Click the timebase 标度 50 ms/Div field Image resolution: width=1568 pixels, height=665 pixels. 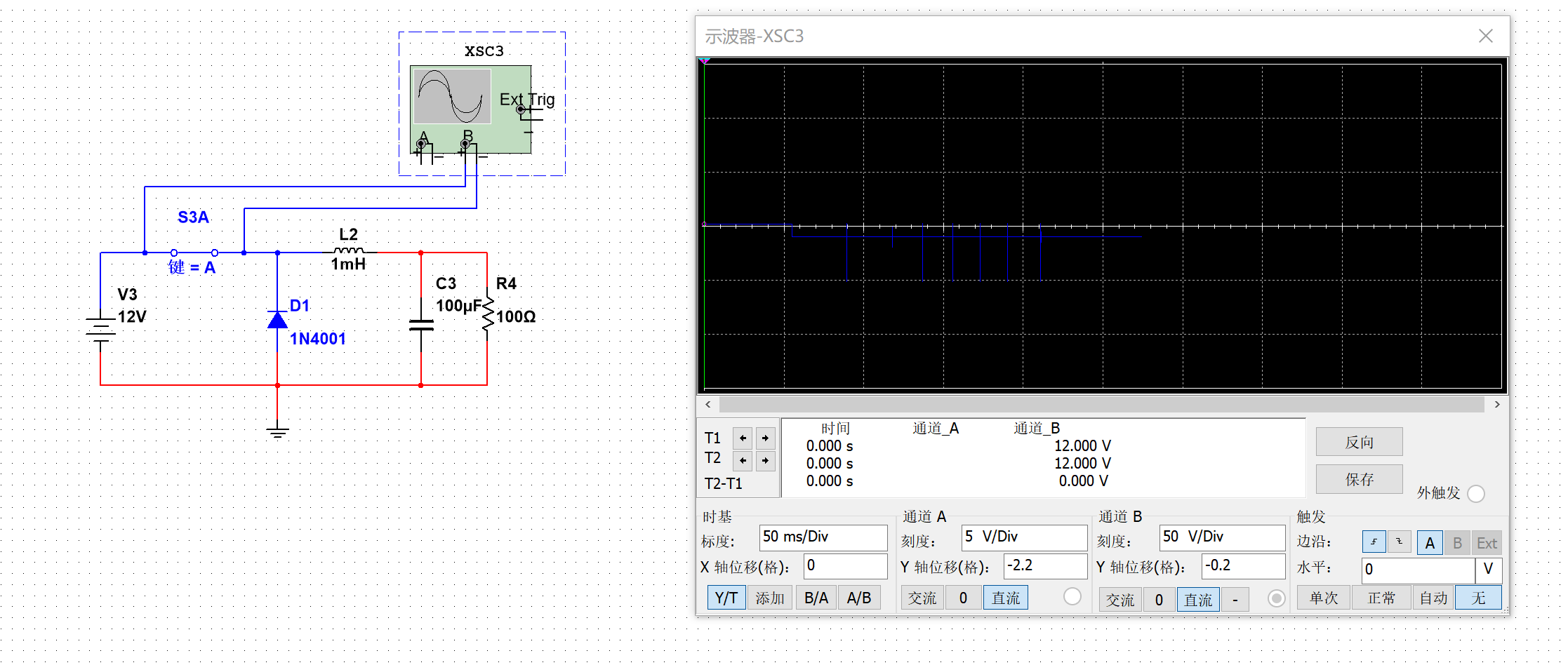click(823, 537)
